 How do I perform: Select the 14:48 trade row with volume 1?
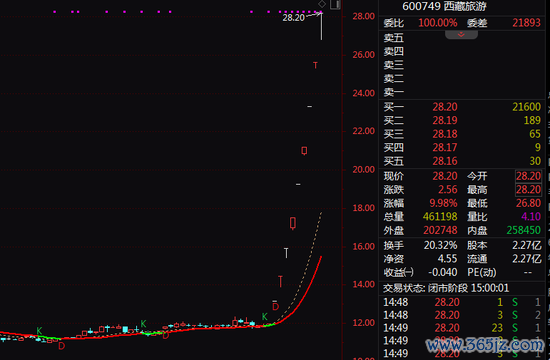pos(462,302)
